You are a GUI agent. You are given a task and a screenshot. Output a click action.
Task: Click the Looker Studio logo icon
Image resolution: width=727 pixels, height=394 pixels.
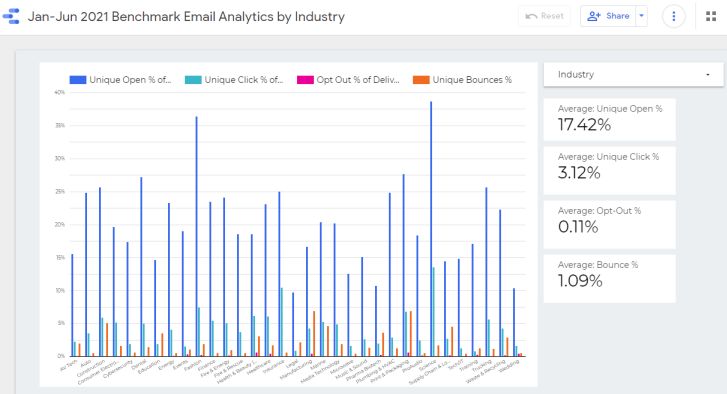pyautogui.click(x=11, y=16)
